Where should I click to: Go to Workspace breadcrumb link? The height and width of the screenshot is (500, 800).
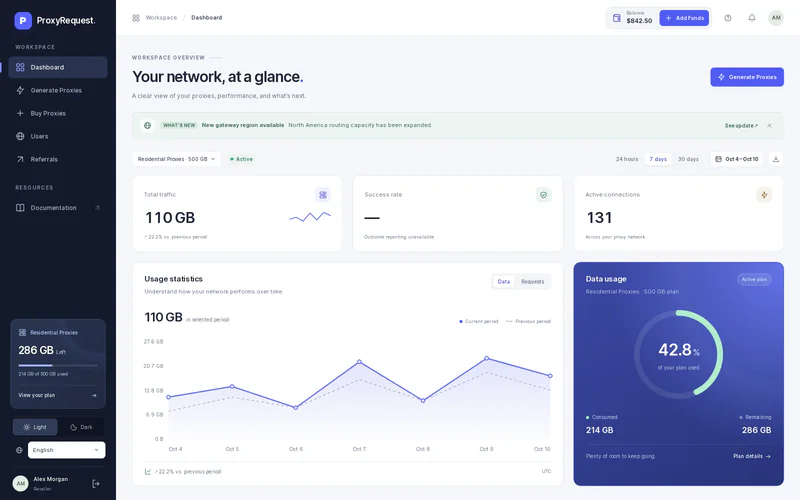[x=161, y=17]
